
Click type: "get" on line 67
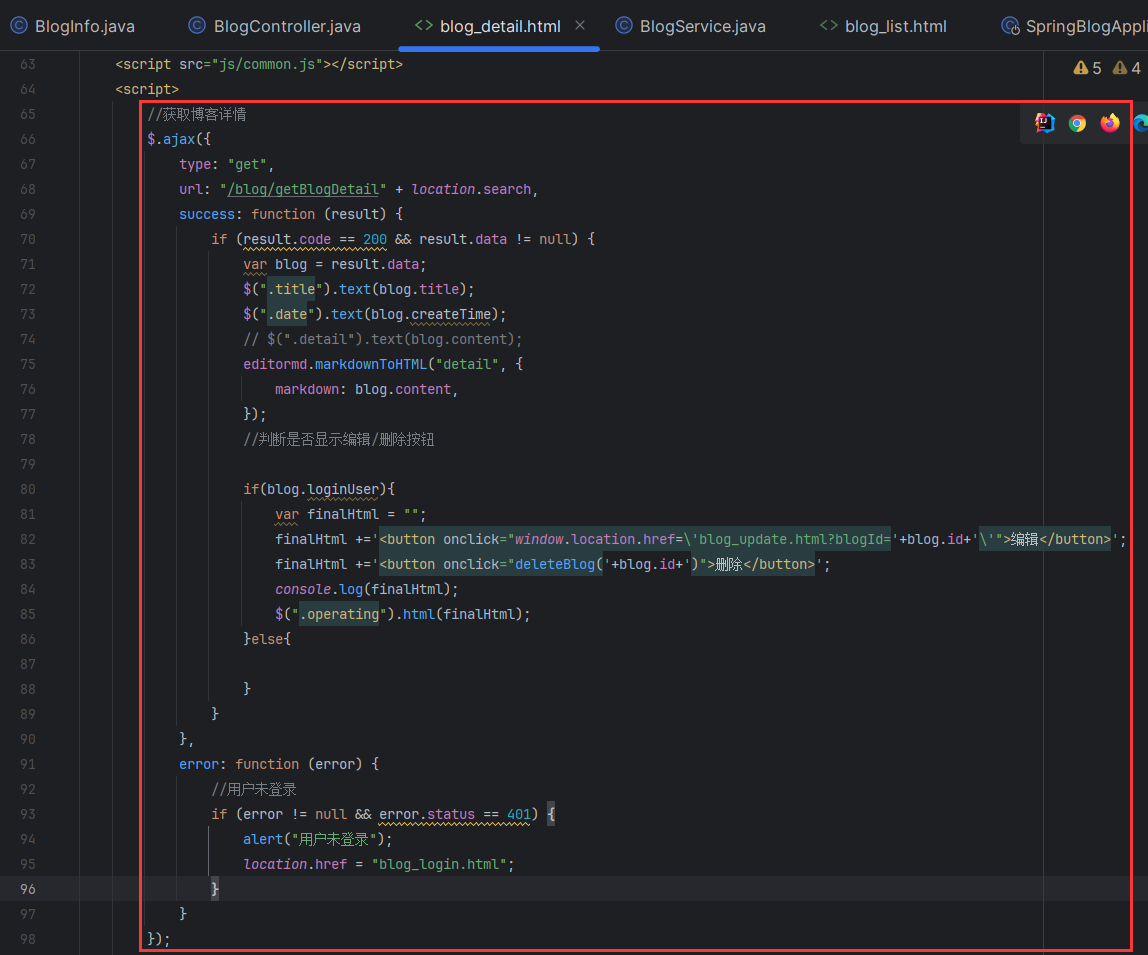point(226,164)
